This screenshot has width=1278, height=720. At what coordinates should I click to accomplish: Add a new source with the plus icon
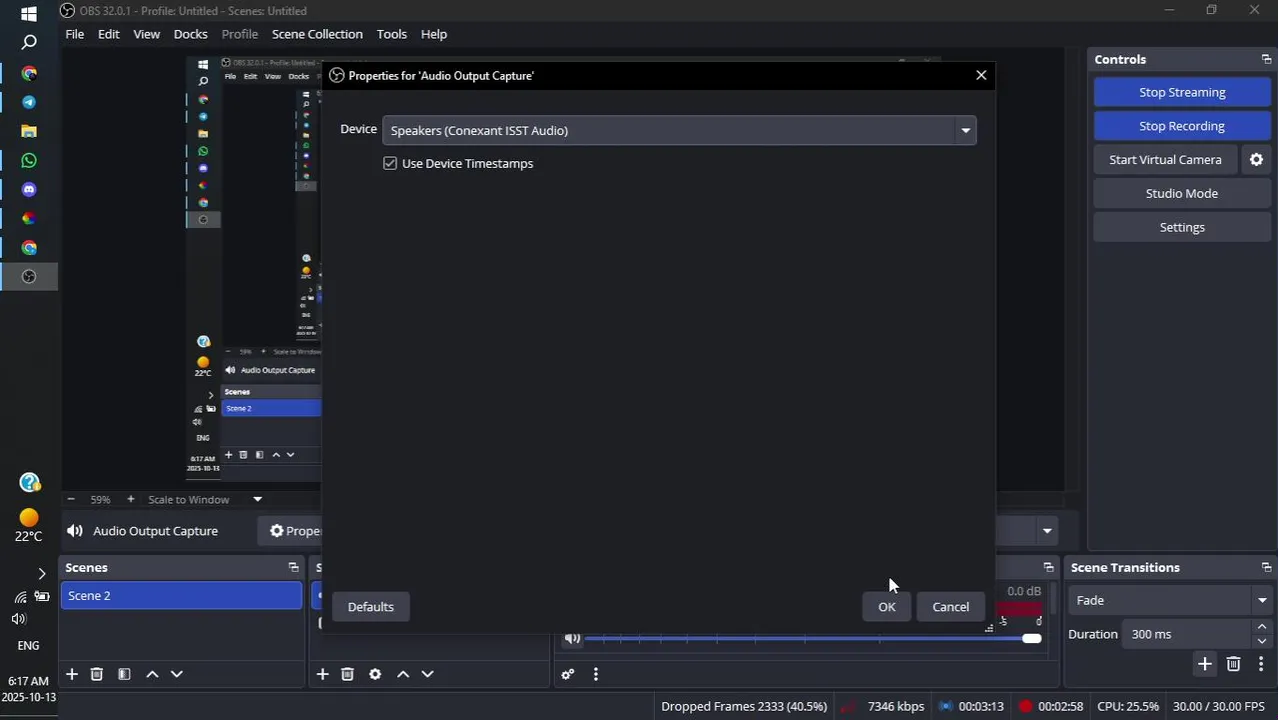click(x=323, y=675)
